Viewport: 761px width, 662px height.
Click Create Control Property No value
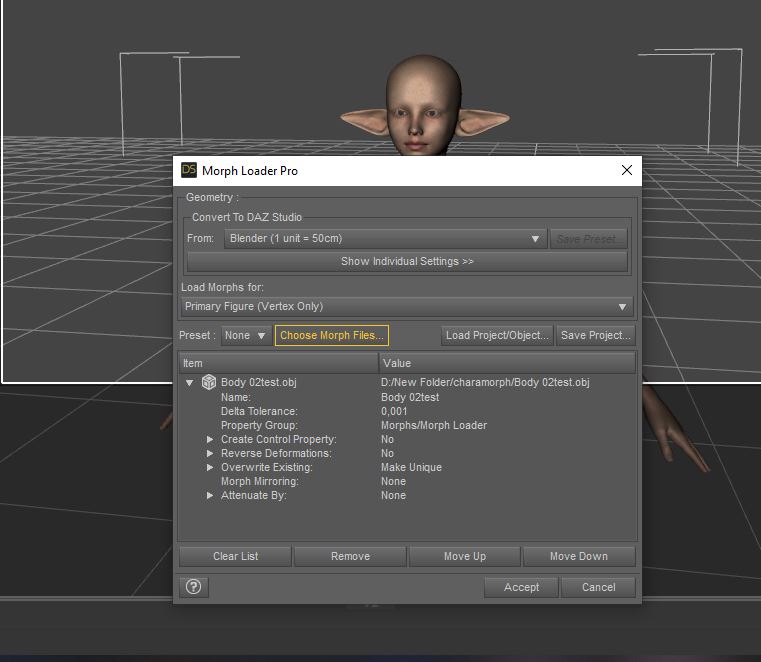tap(387, 439)
